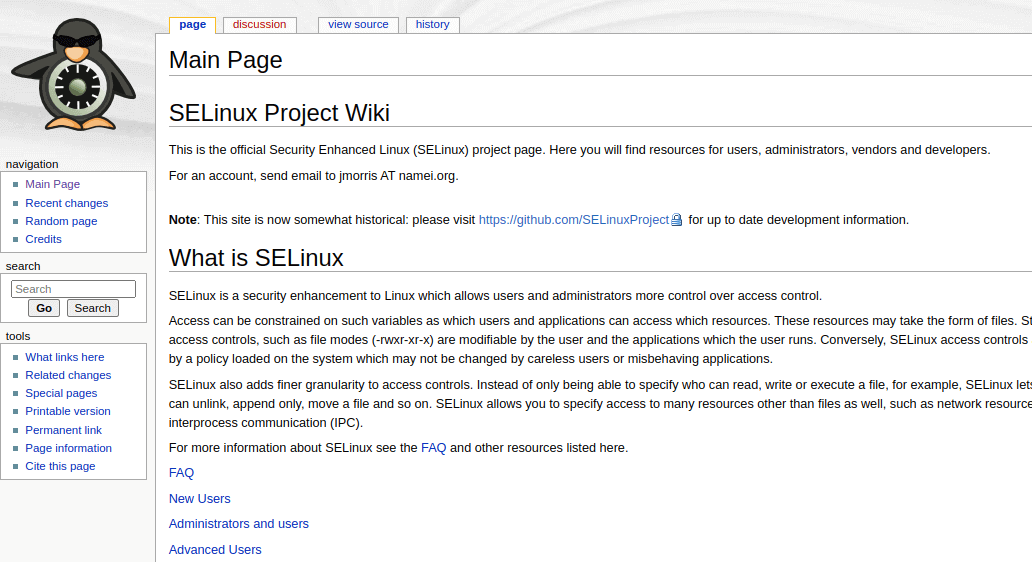1032x562 pixels.
Task: Click the navigation sidebar heading
Action: click(32, 165)
